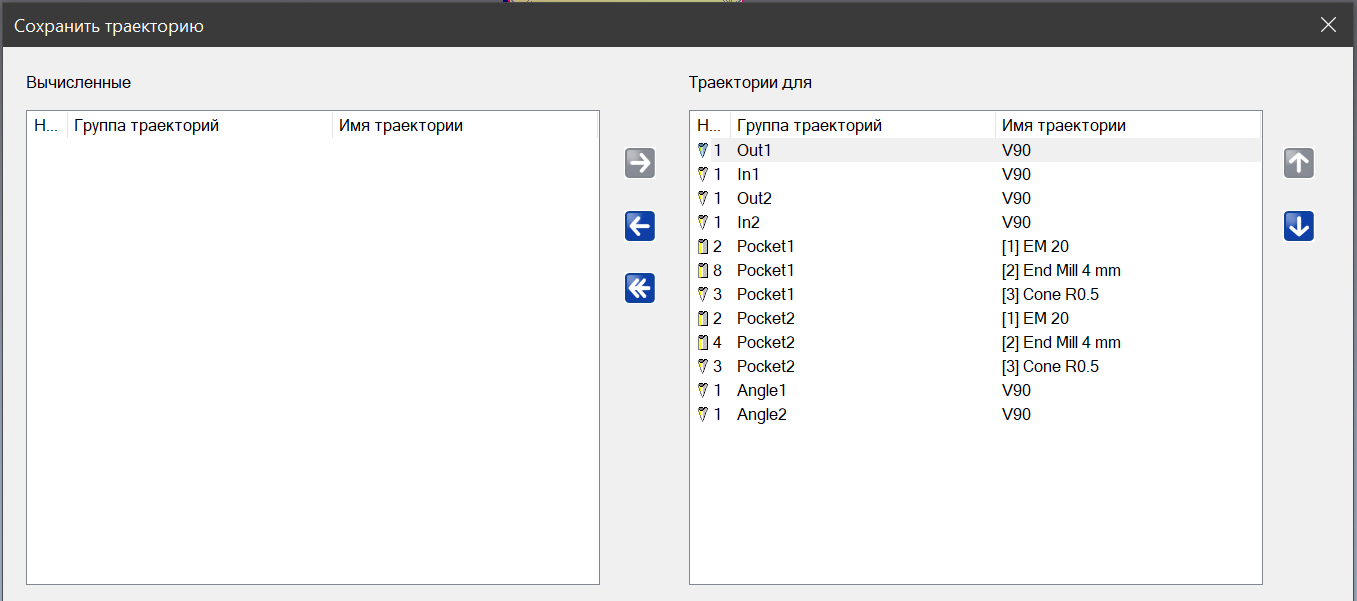
Task: Click the double left arrow button
Action: pyautogui.click(x=640, y=288)
